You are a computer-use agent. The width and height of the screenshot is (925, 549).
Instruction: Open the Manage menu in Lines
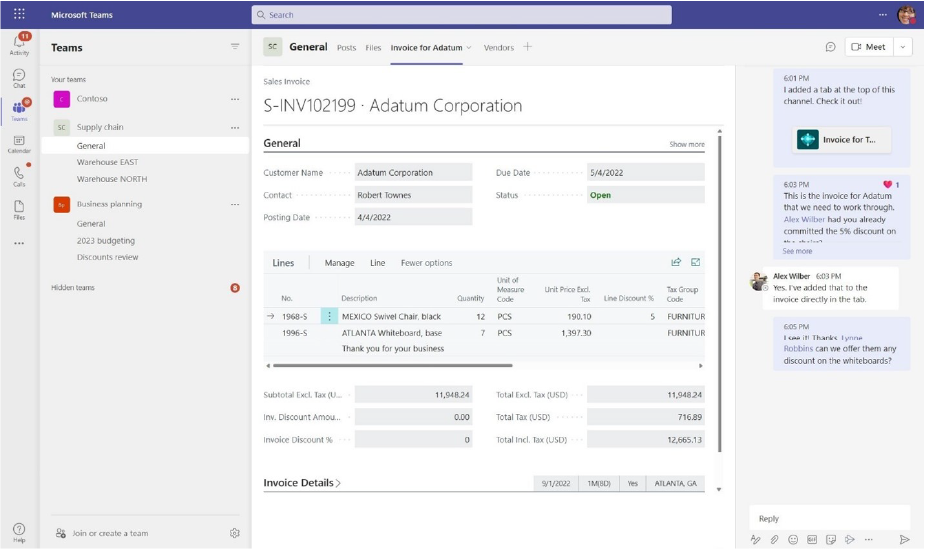pos(339,263)
